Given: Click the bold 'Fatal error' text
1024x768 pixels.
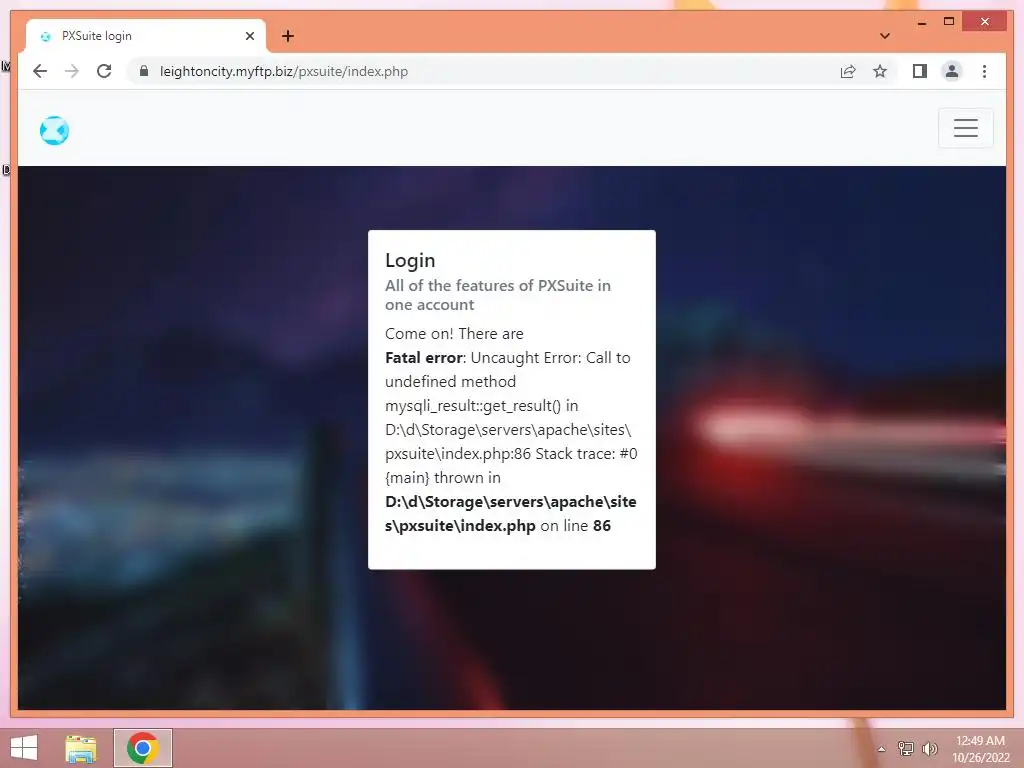Looking at the screenshot, I should coord(424,358).
